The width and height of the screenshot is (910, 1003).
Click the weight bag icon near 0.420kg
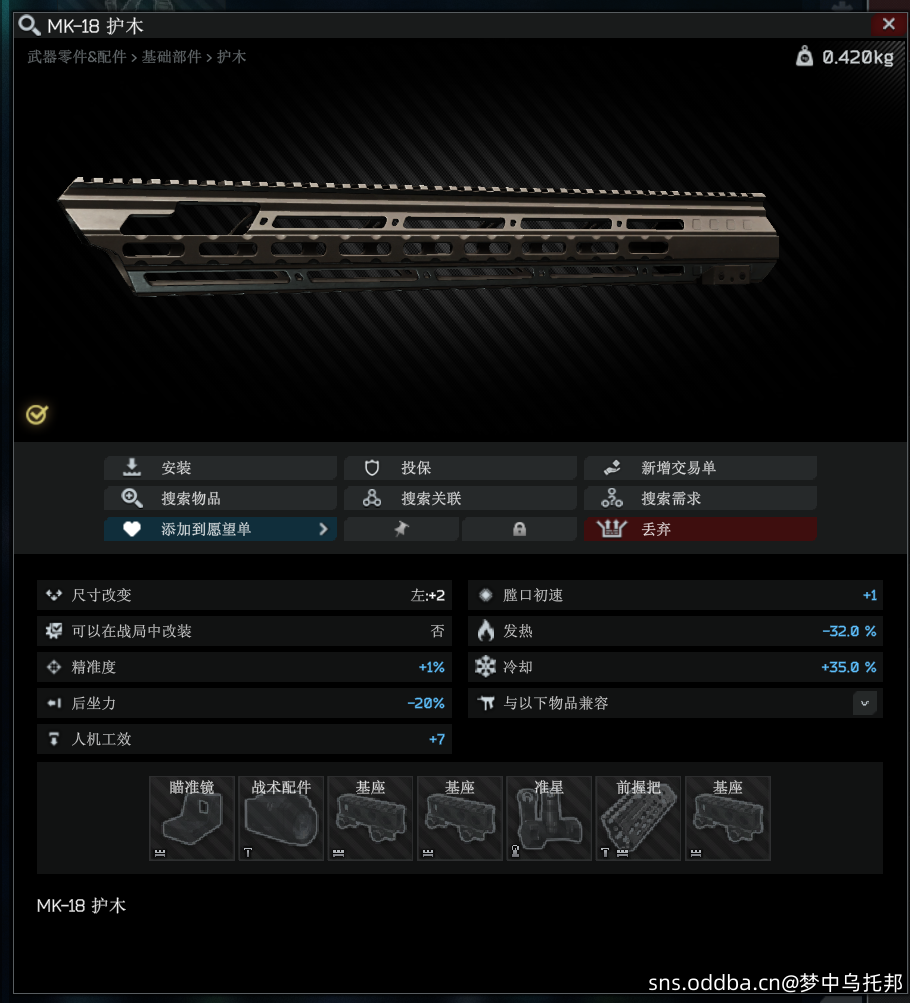tap(804, 56)
